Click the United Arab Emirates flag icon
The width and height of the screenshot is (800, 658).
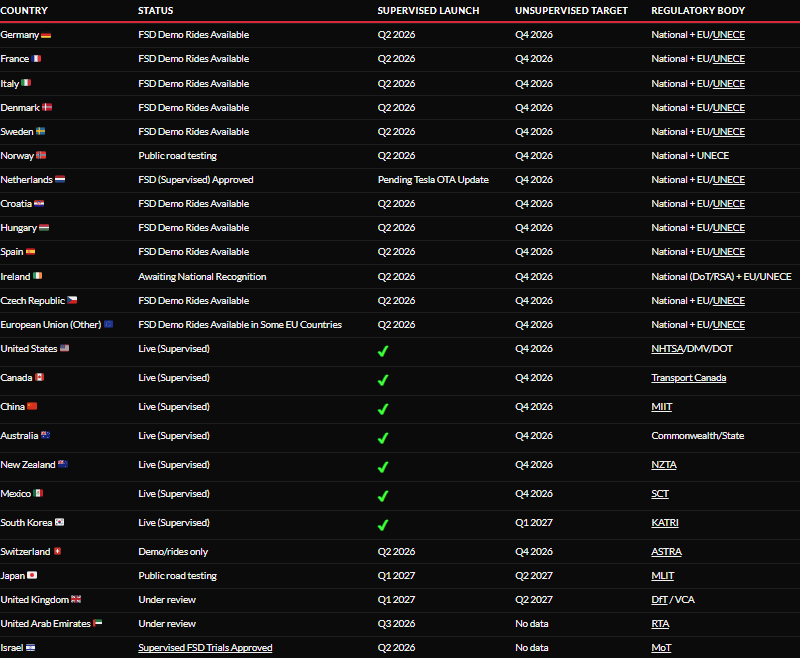pyautogui.click(x=97, y=623)
